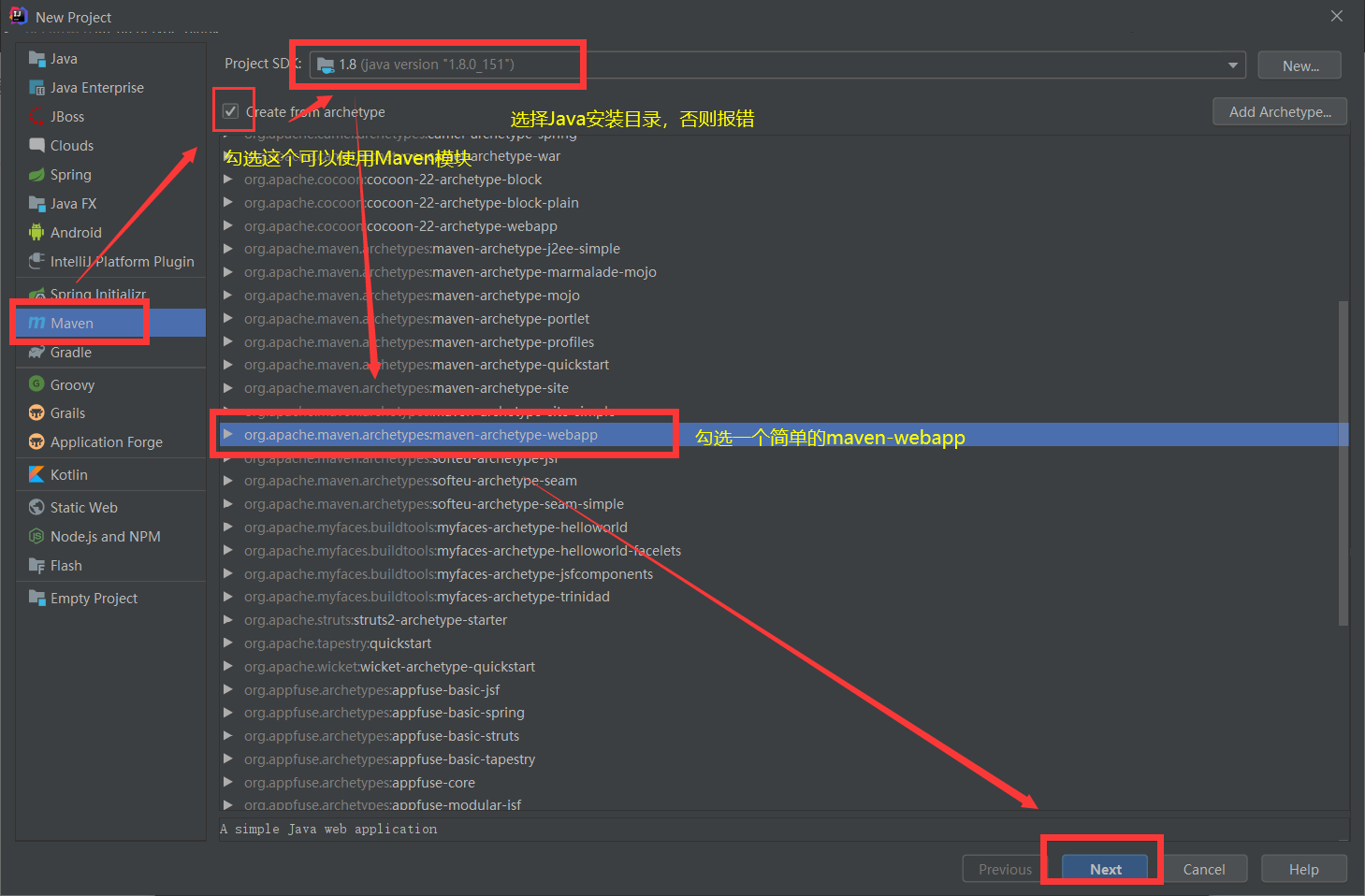The image size is (1365, 896).
Task: Select myfaces-archetype-jsfcomponents row
Action: coord(782,574)
